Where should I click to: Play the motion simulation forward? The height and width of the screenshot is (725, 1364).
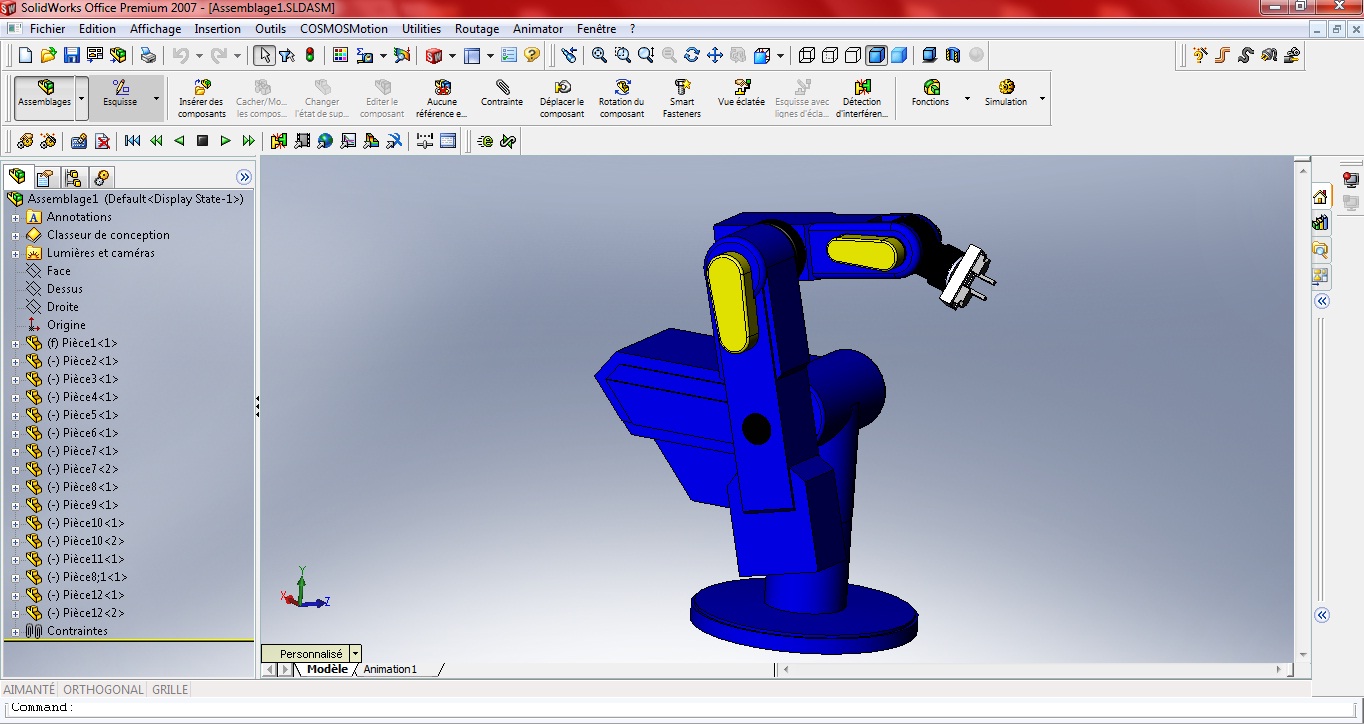[225, 141]
